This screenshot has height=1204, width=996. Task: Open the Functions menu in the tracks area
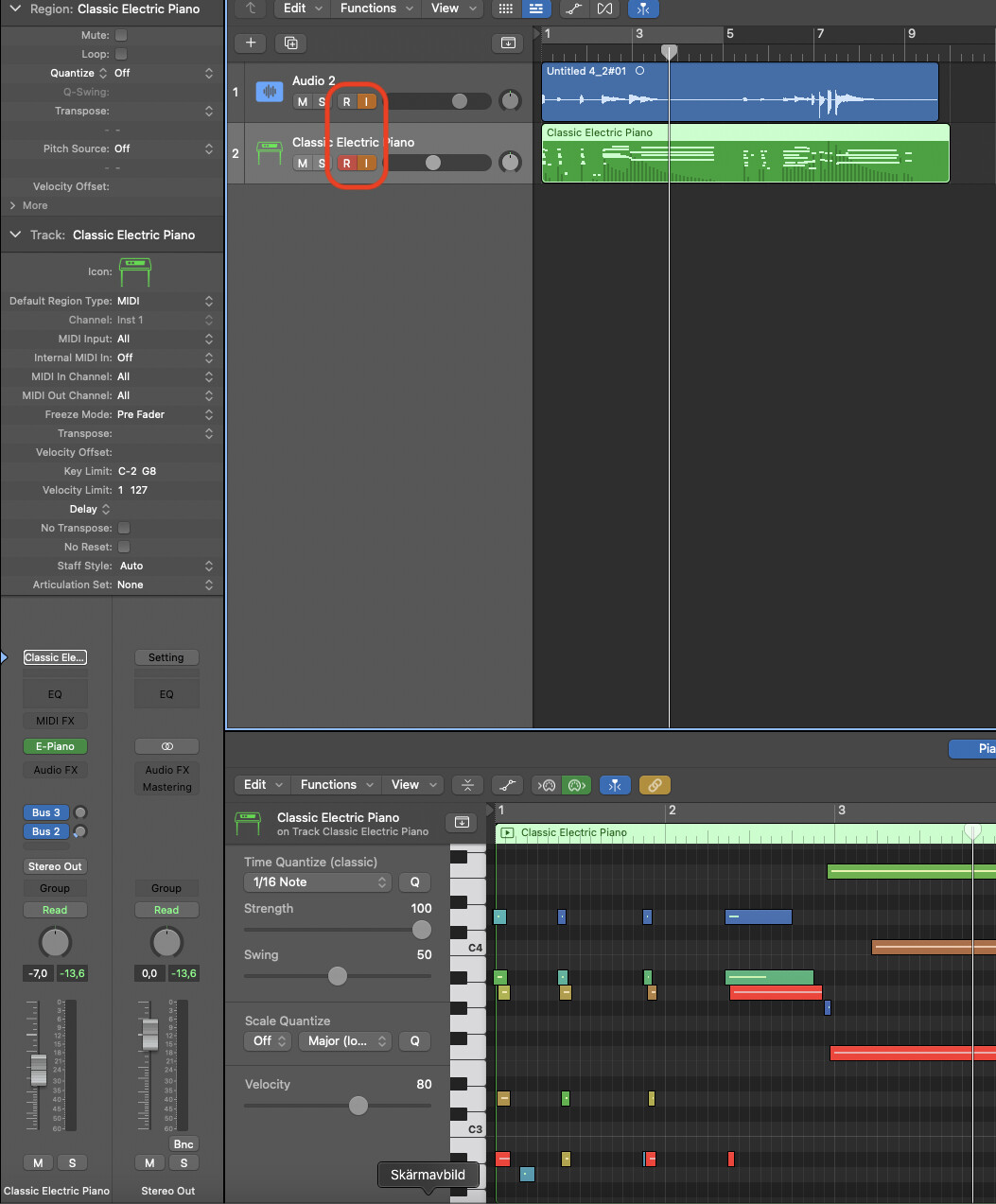pos(376,9)
